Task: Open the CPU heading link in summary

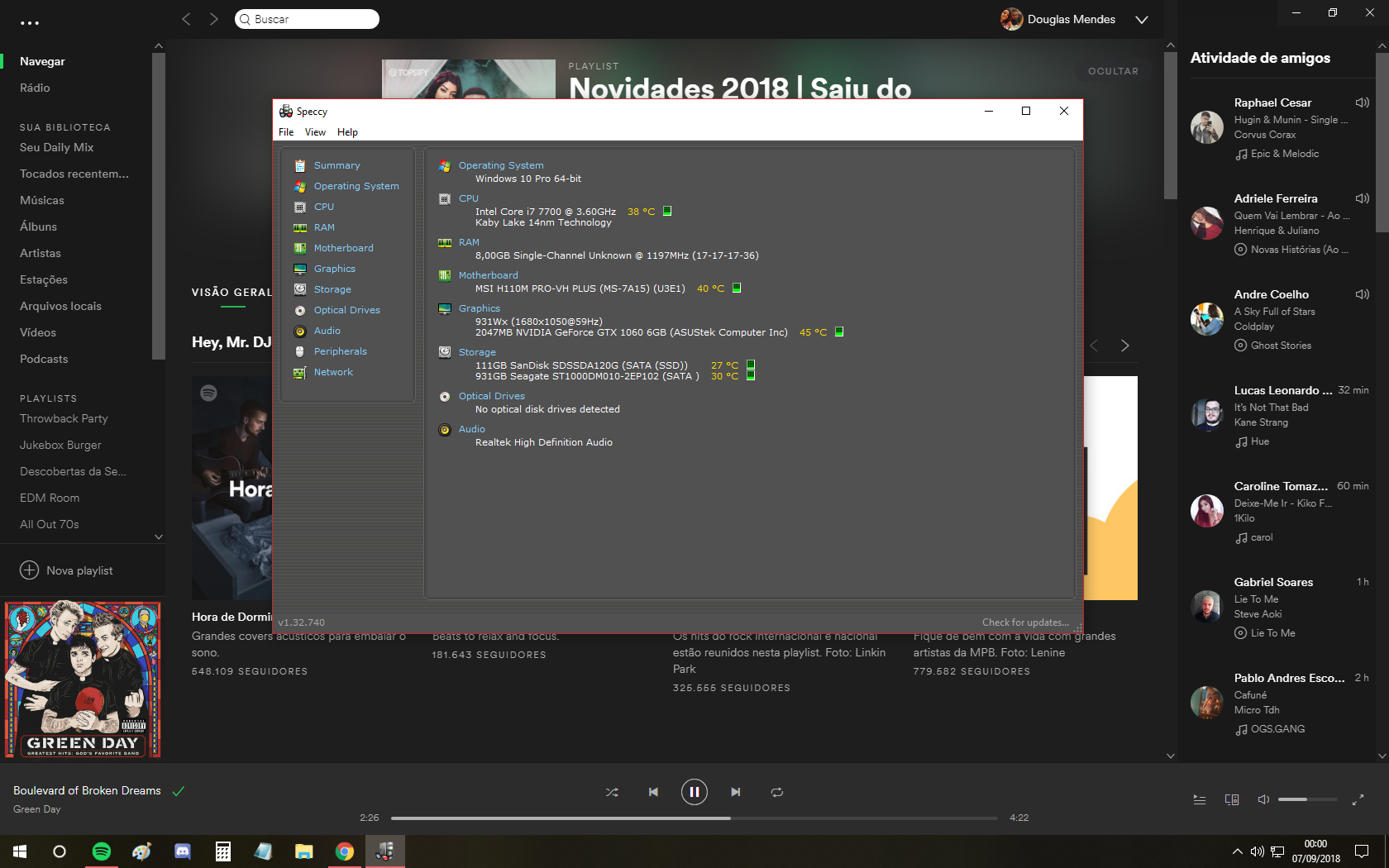Action: click(x=469, y=198)
